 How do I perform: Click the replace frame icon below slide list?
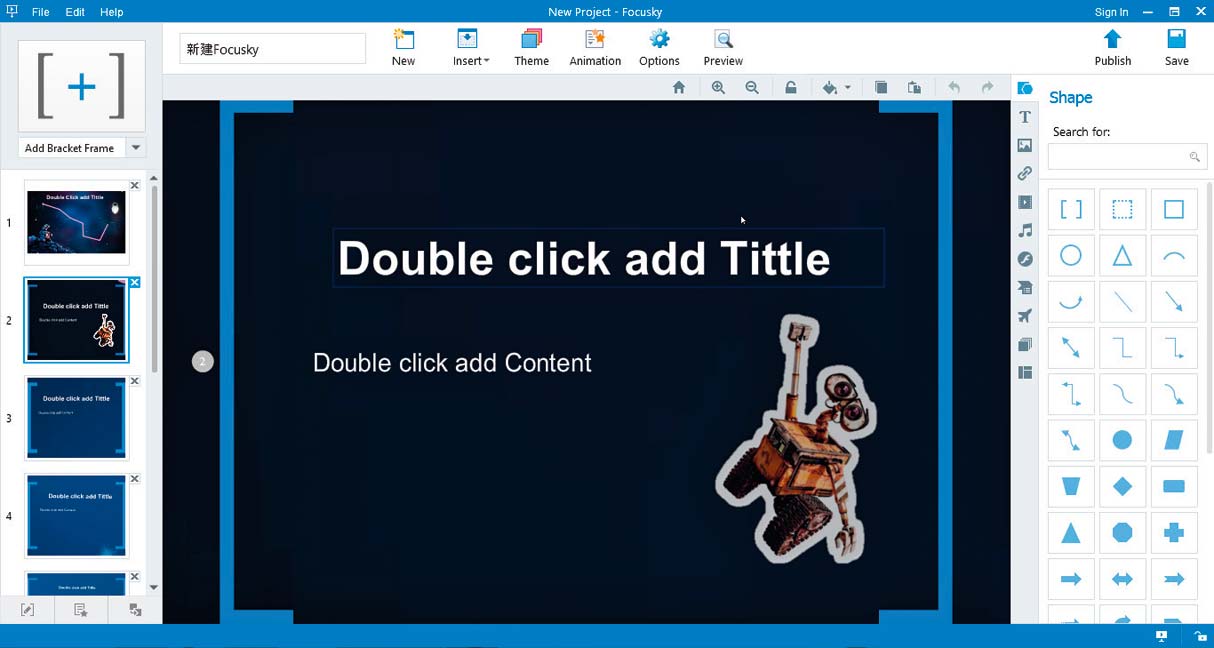pyautogui.click(x=135, y=610)
